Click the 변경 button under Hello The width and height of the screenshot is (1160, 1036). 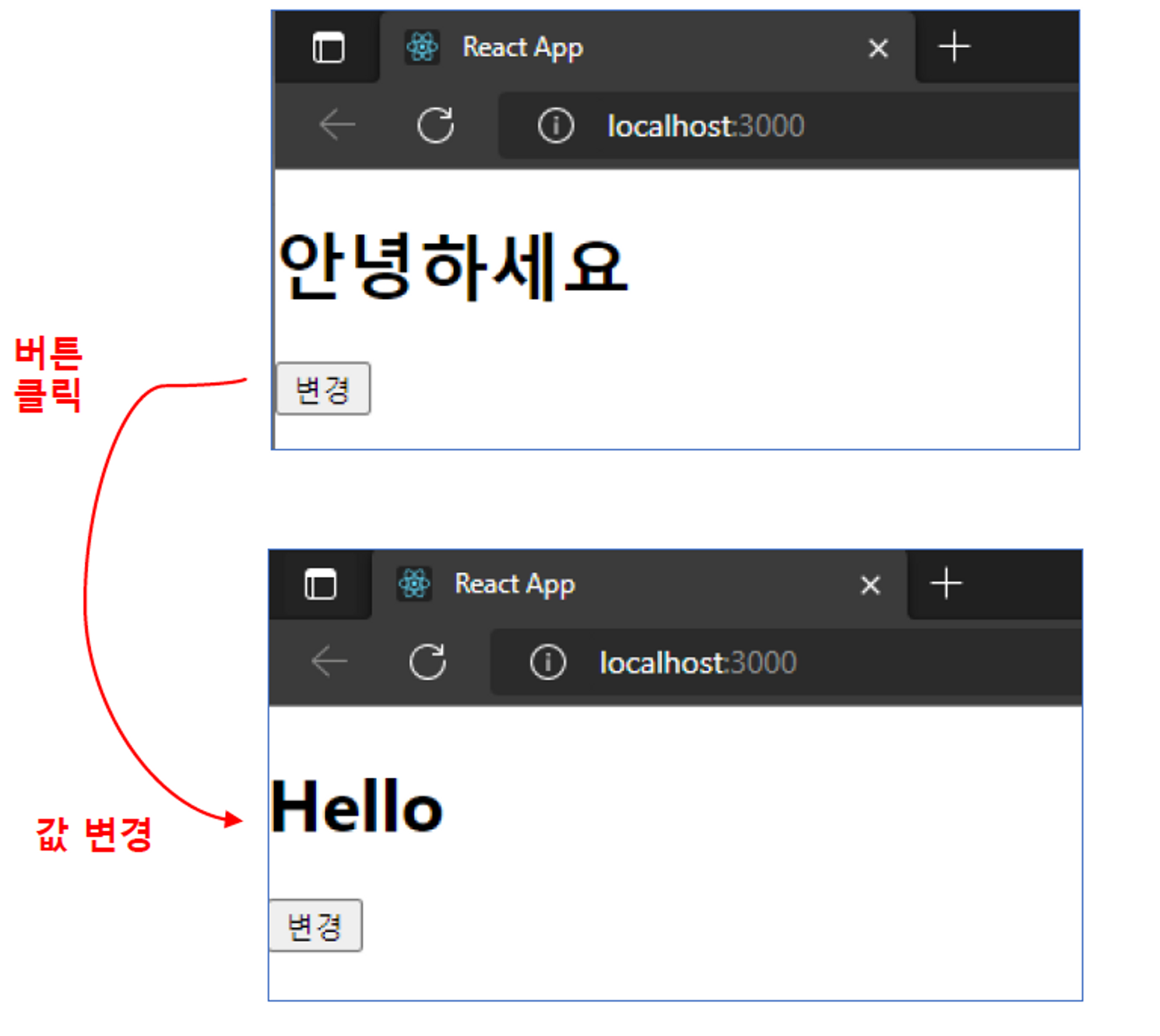pos(315,925)
